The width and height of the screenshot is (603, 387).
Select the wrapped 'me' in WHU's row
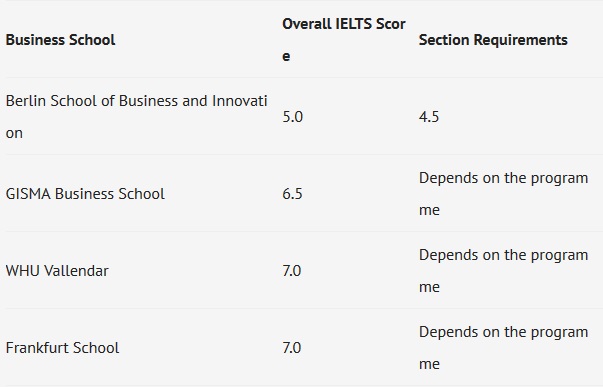pyautogui.click(x=429, y=287)
